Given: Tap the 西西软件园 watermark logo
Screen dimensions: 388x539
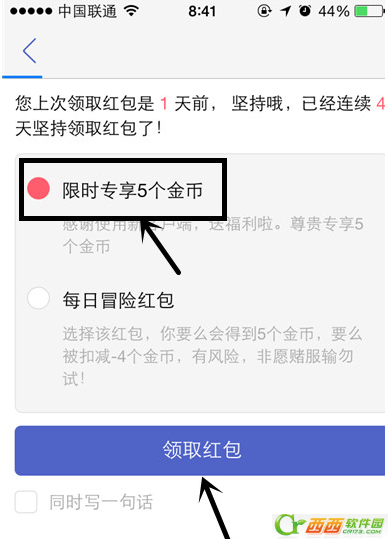Looking at the screenshot, I should (329, 525).
